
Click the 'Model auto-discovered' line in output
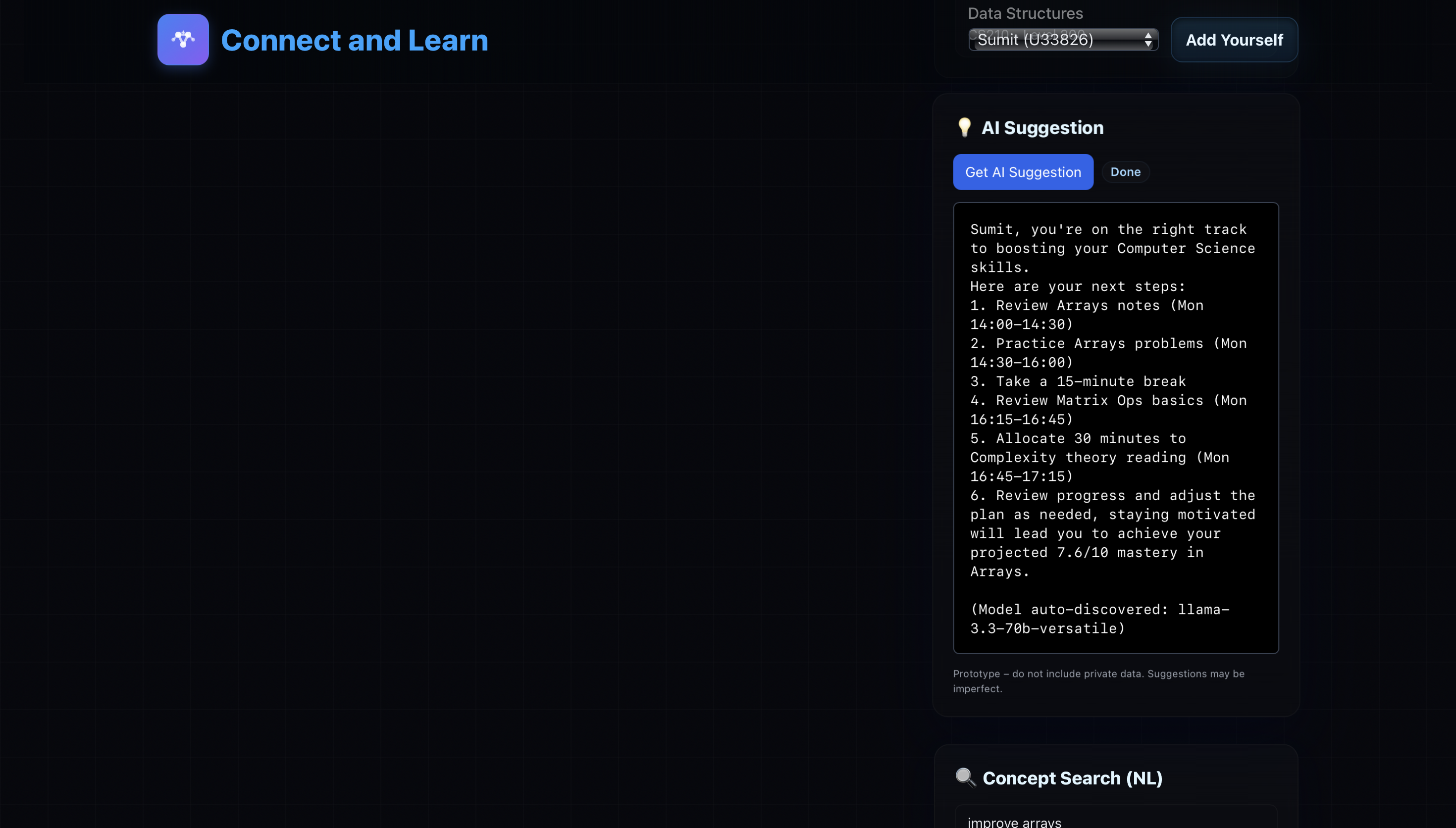point(1099,610)
